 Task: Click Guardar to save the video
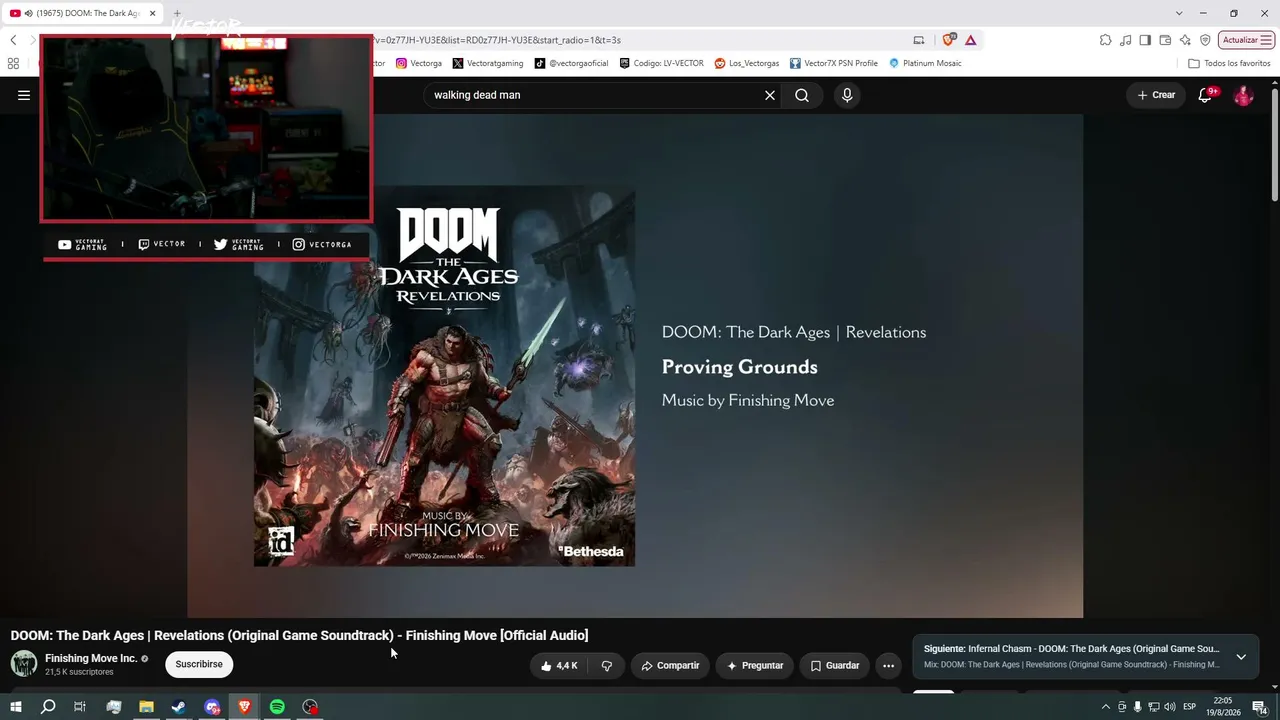click(x=834, y=665)
